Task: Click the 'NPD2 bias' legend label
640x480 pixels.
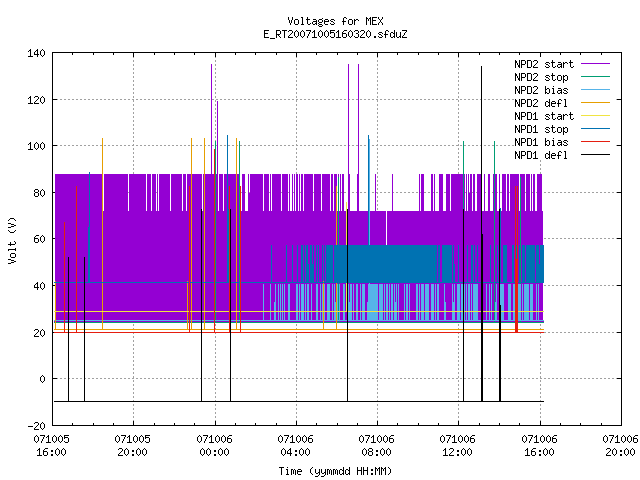Action: tap(541, 90)
